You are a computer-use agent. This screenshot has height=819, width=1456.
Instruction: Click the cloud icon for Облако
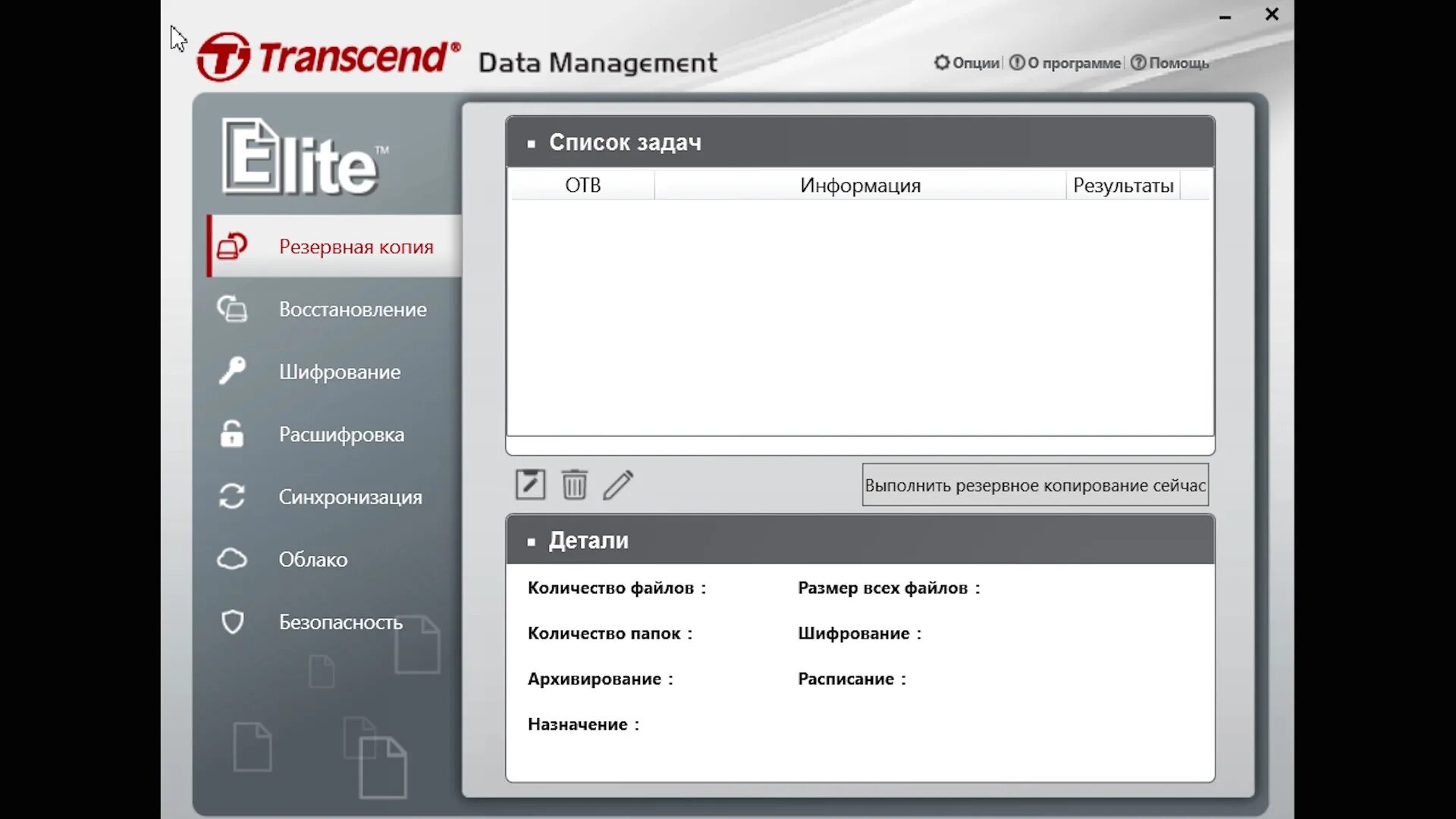coord(232,559)
